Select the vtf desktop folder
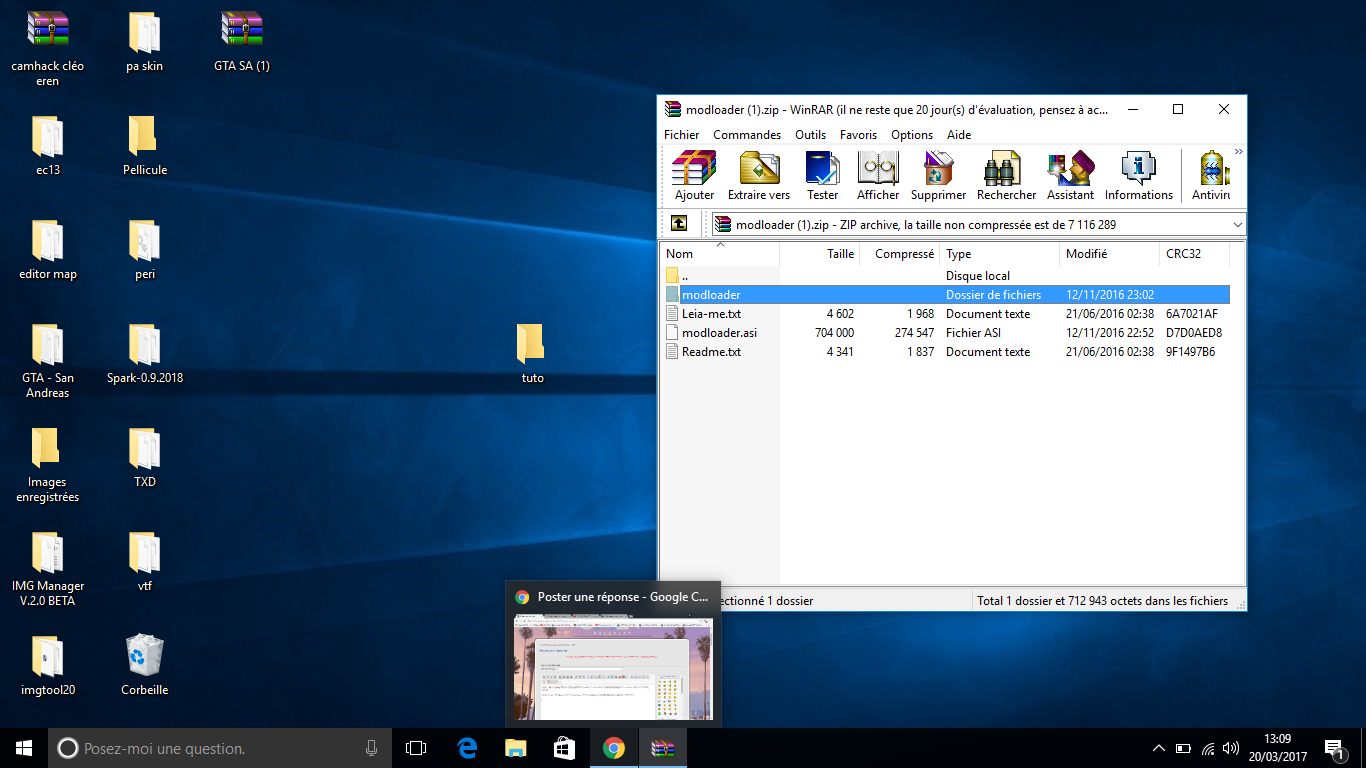This screenshot has width=1366, height=768. pyautogui.click(x=144, y=562)
